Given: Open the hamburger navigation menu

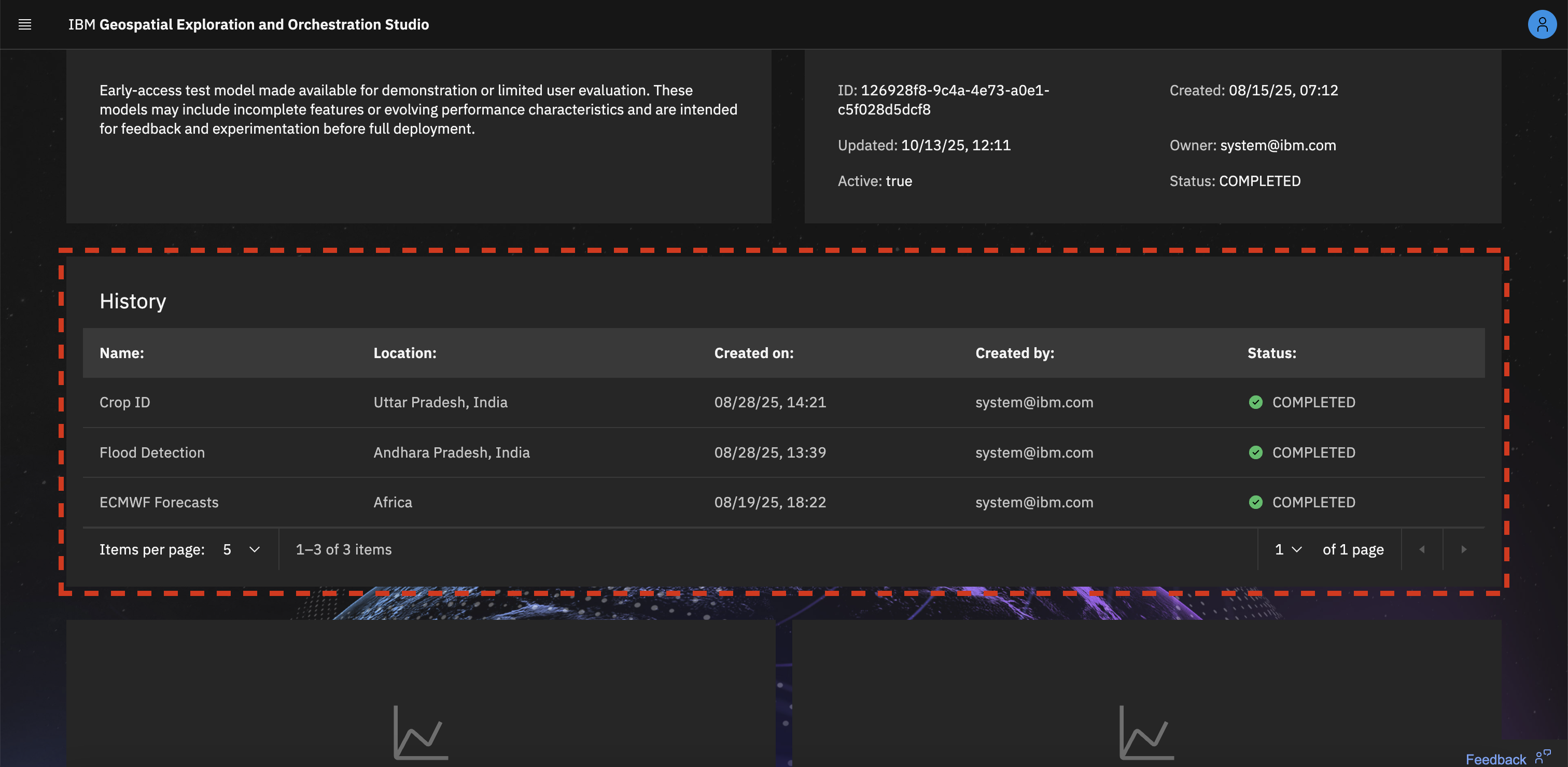Looking at the screenshot, I should click(24, 24).
